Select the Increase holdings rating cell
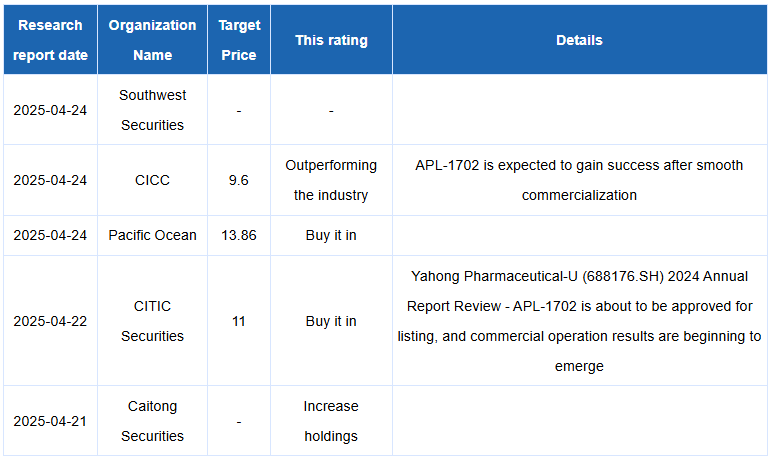Image resolution: width=776 pixels, height=458 pixels. click(331, 421)
